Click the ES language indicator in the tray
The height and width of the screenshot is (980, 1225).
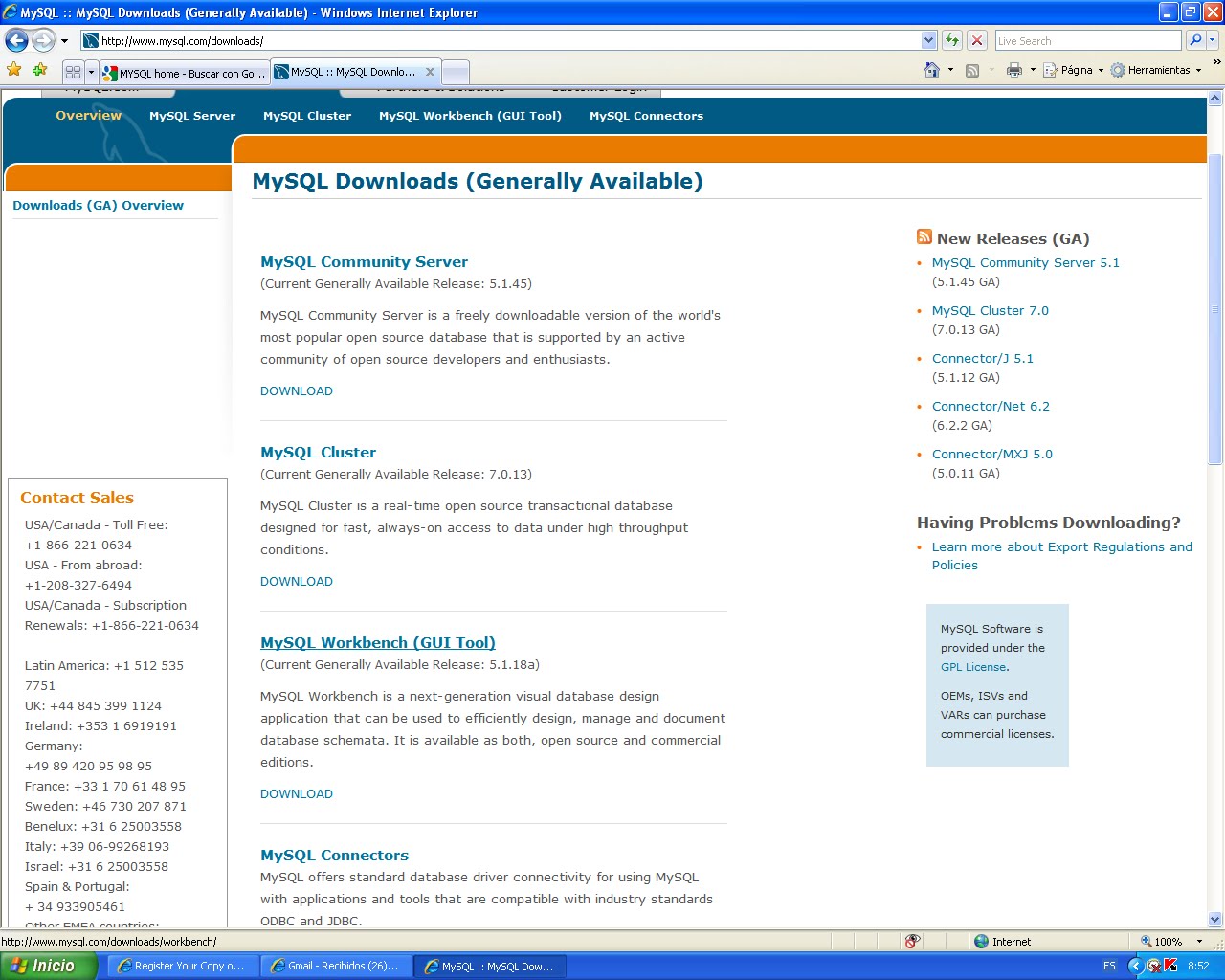[1109, 966]
